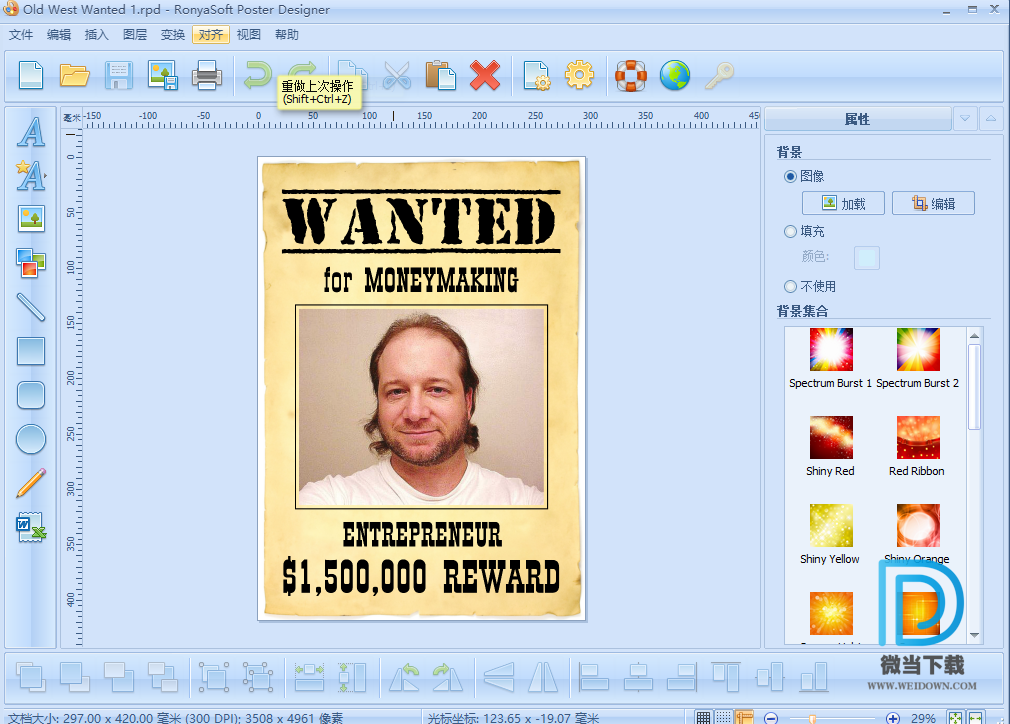Viewport: 1010px width, 724px height.
Task: Collapse the 属性 panel with the up arrow
Action: tap(991, 119)
